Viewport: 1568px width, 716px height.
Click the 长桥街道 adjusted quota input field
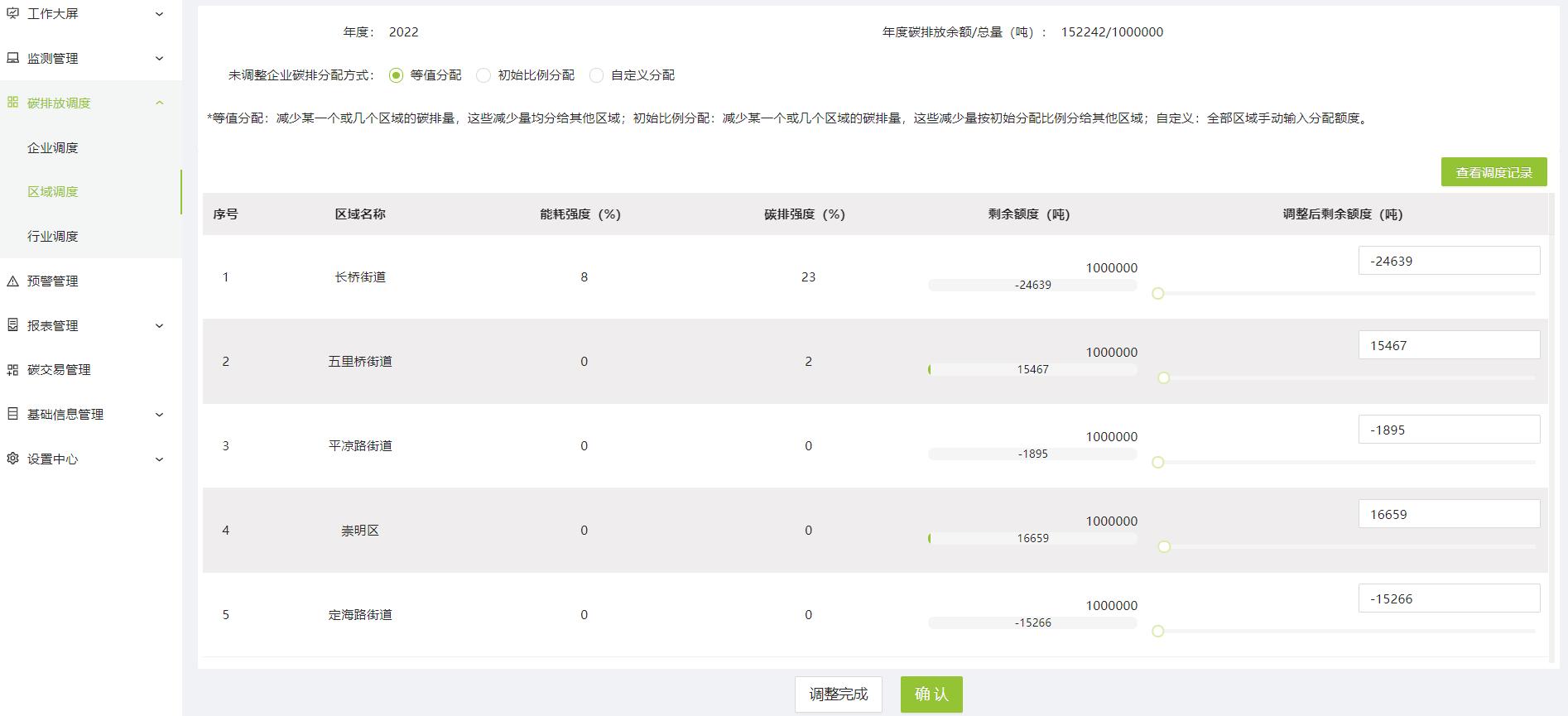pos(1450,261)
